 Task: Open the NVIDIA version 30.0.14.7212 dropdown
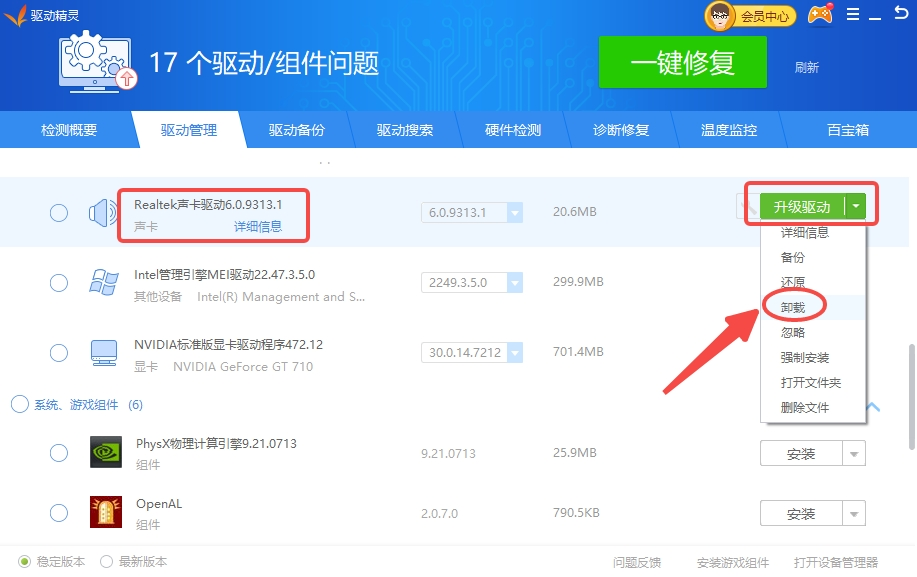515,353
